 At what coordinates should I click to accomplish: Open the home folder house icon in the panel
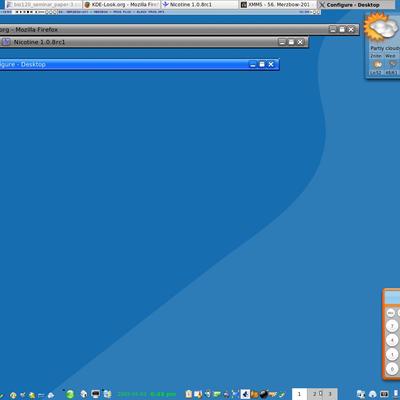pyautogui.click(x=84, y=394)
